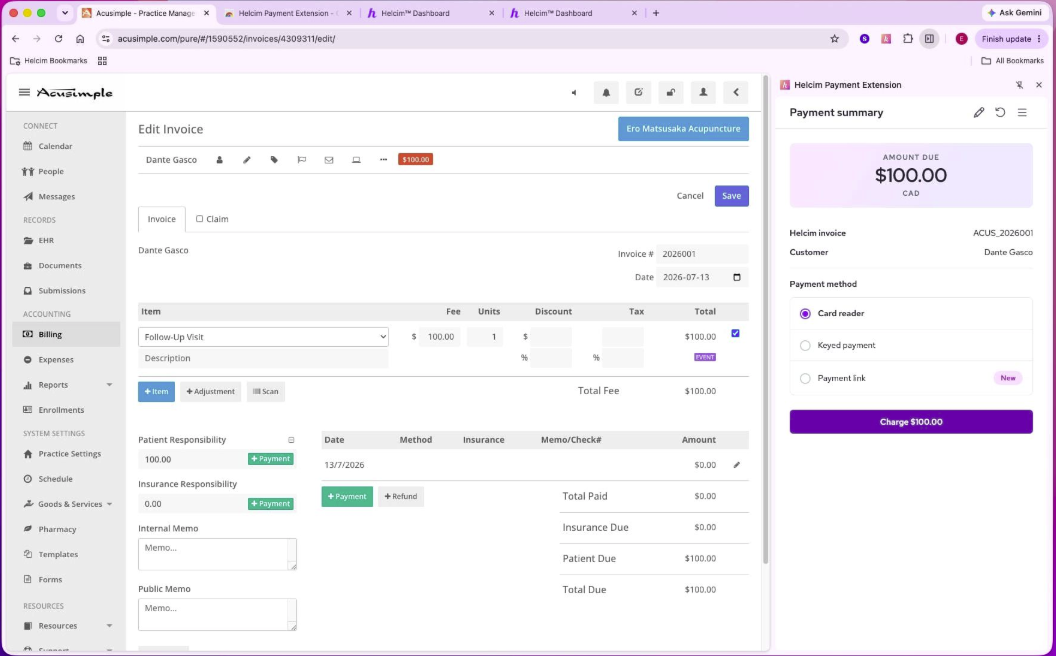This screenshot has height=656, width=1056.
Task: Click the browser reload button
Action: tap(59, 39)
